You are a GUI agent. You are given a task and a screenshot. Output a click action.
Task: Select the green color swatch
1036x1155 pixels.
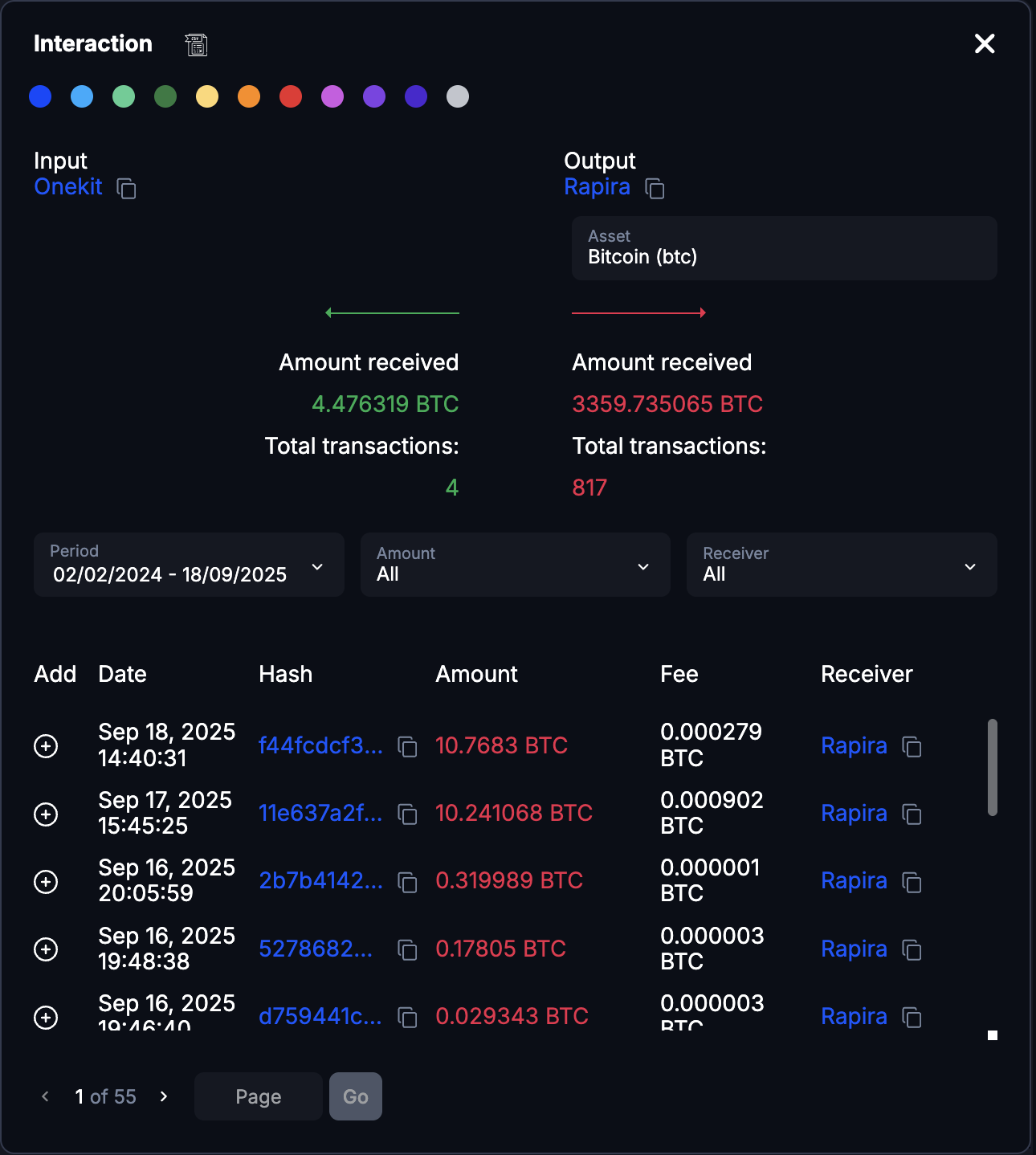[124, 96]
